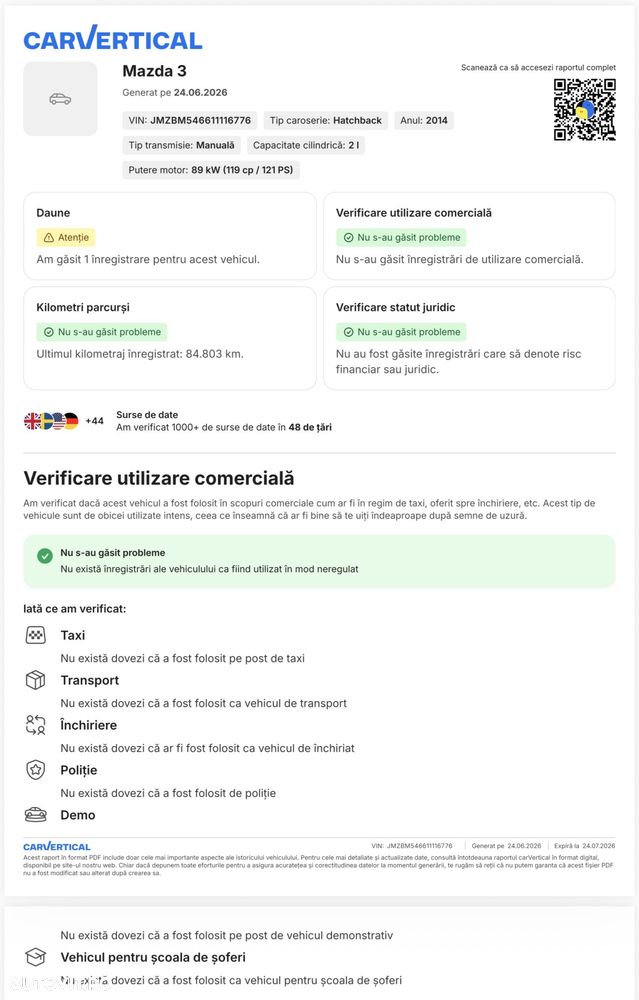Click the VIN number chip
639x1000 pixels.
(189, 120)
